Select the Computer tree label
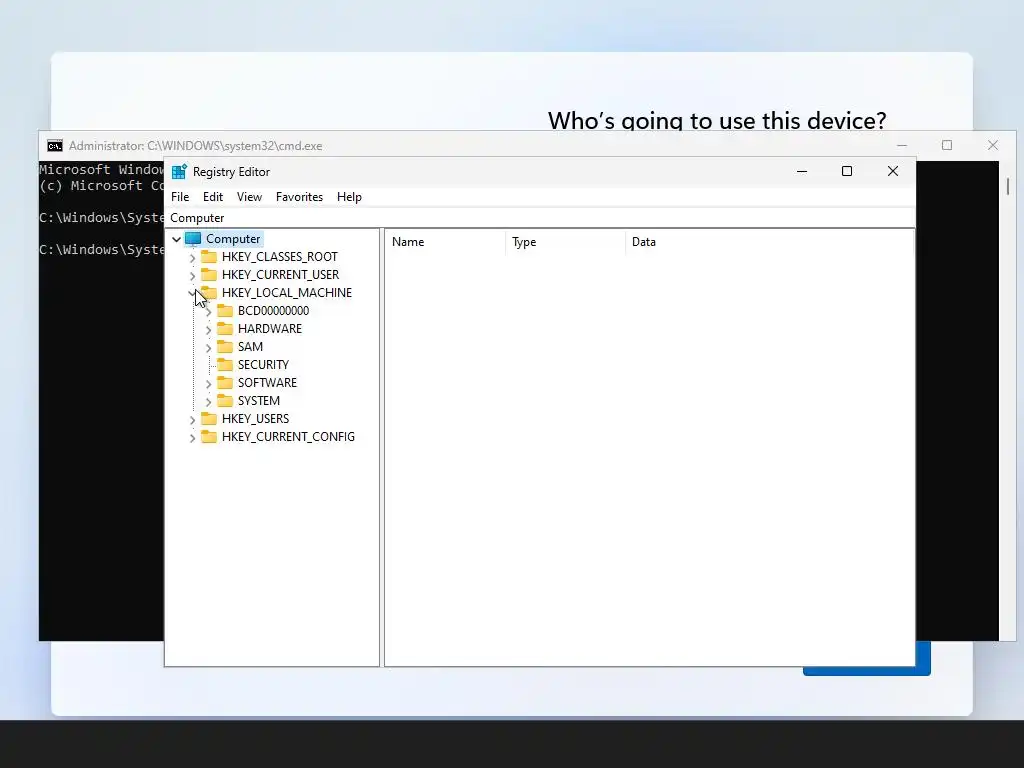The width and height of the screenshot is (1024, 768). coord(233,239)
